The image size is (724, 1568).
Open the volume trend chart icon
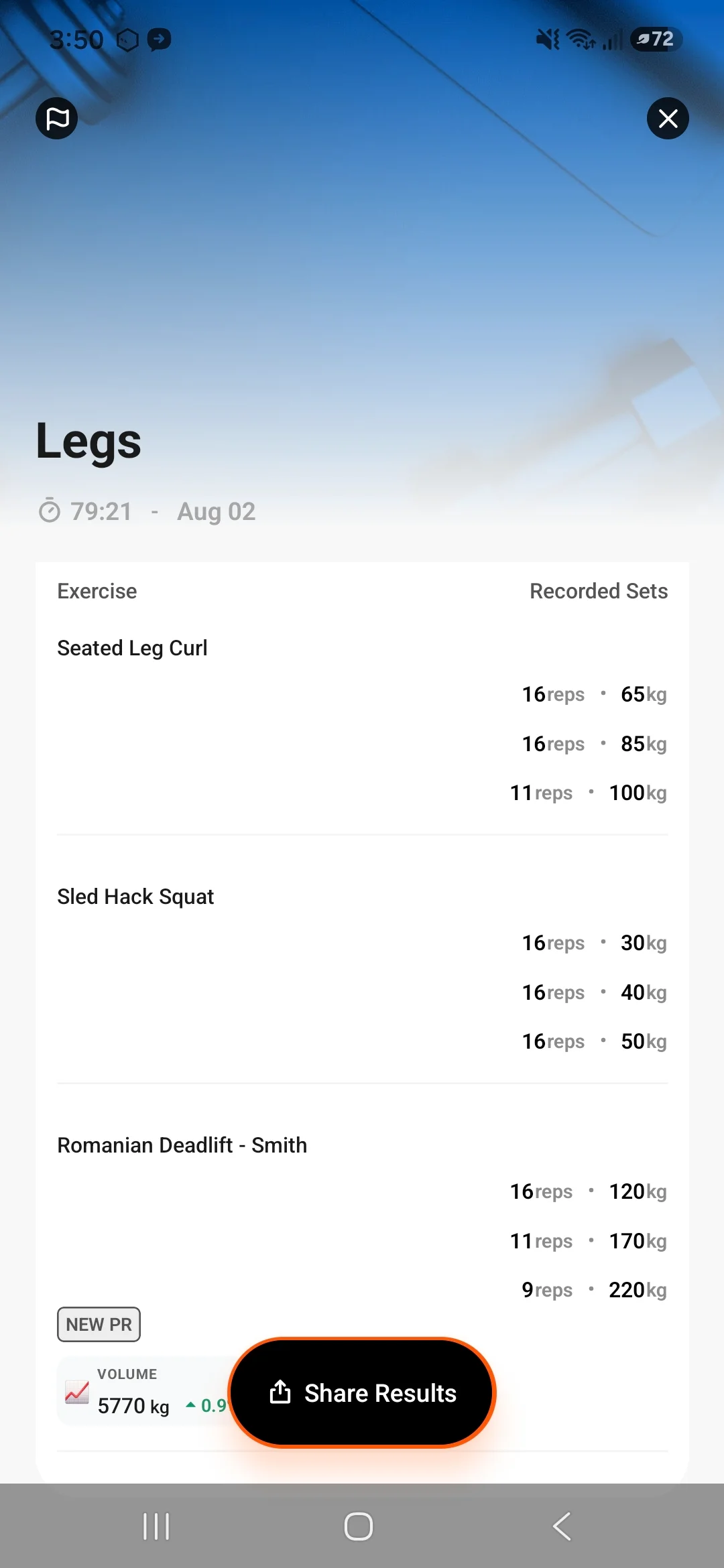pos(76,1392)
